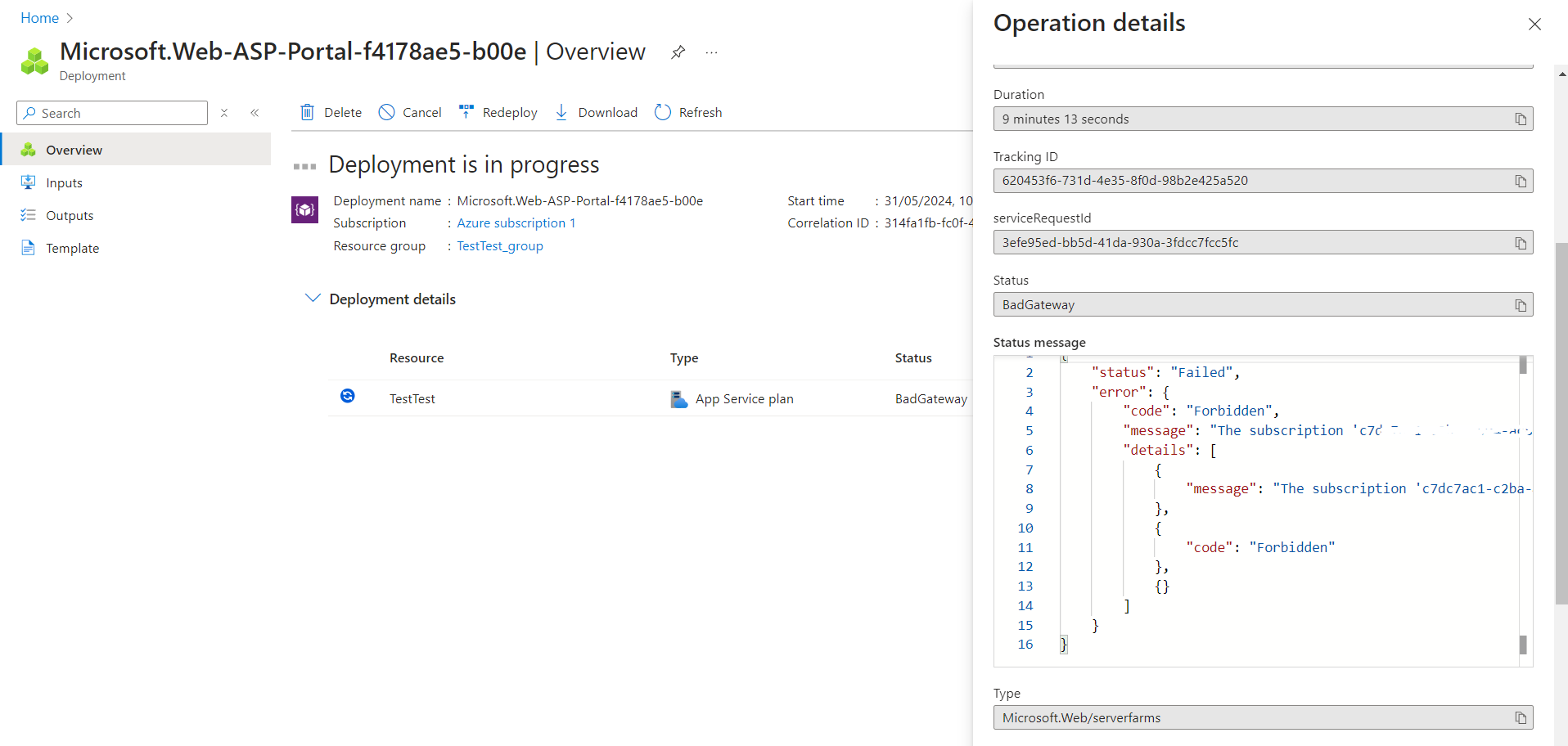Viewport: 1568px width, 746px height.
Task: Switch to the Inputs pane
Action: (x=64, y=182)
